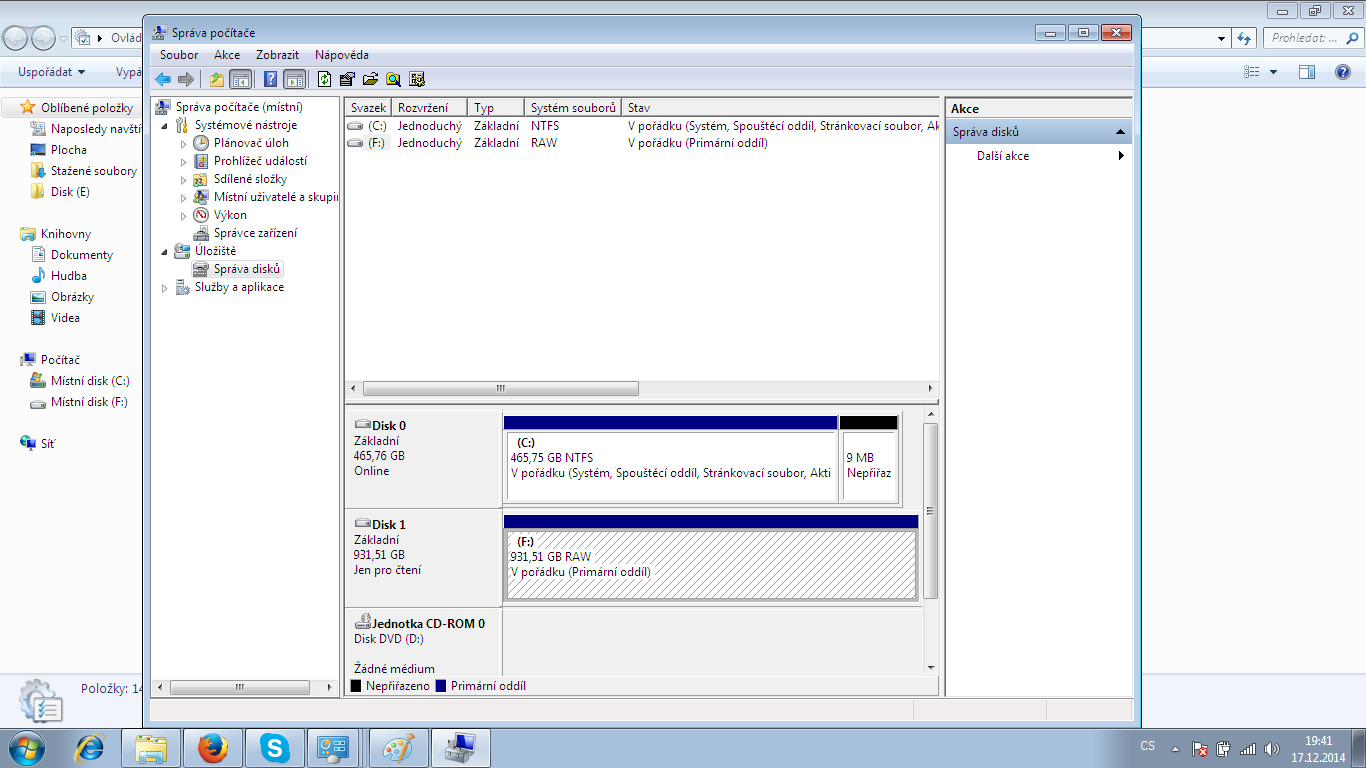
Task: Click the blue Help question mark icon
Action: (270, 80)
